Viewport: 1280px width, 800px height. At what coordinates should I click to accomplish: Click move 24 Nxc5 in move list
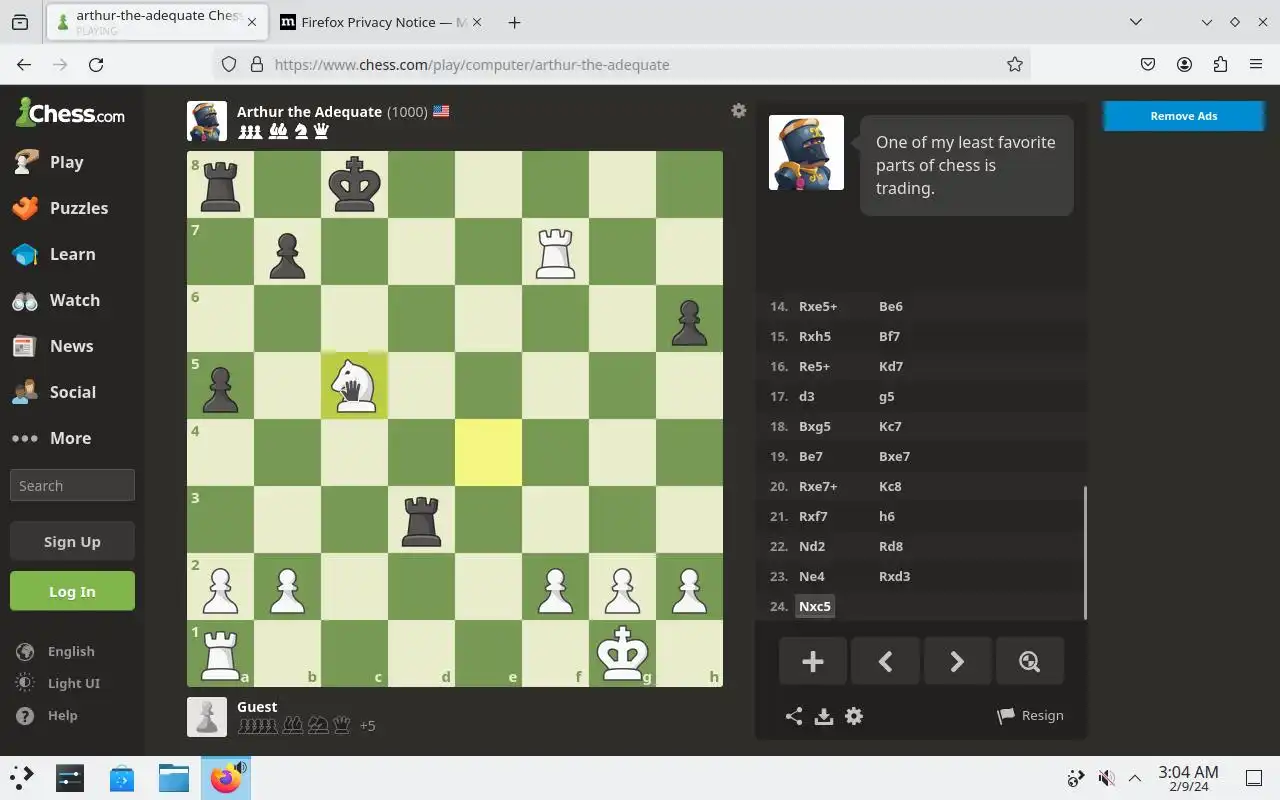click(815, 606)
